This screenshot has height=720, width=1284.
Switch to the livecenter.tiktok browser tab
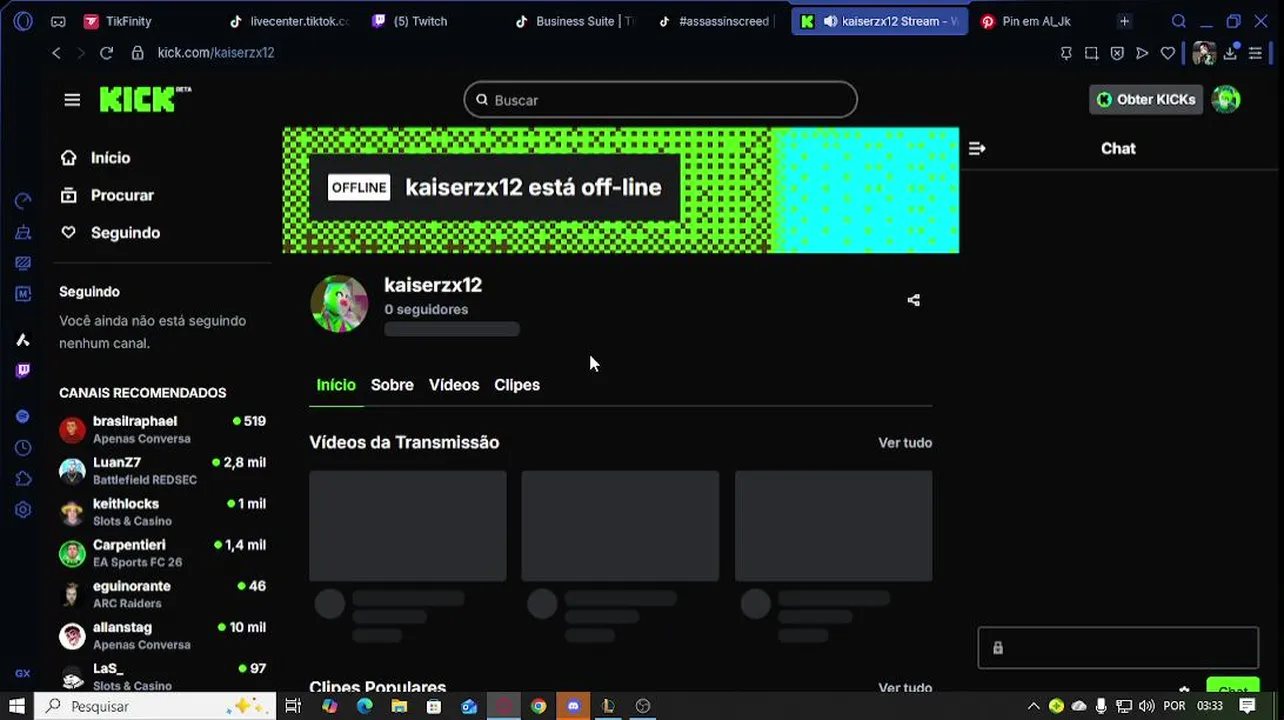pos(290,21)
